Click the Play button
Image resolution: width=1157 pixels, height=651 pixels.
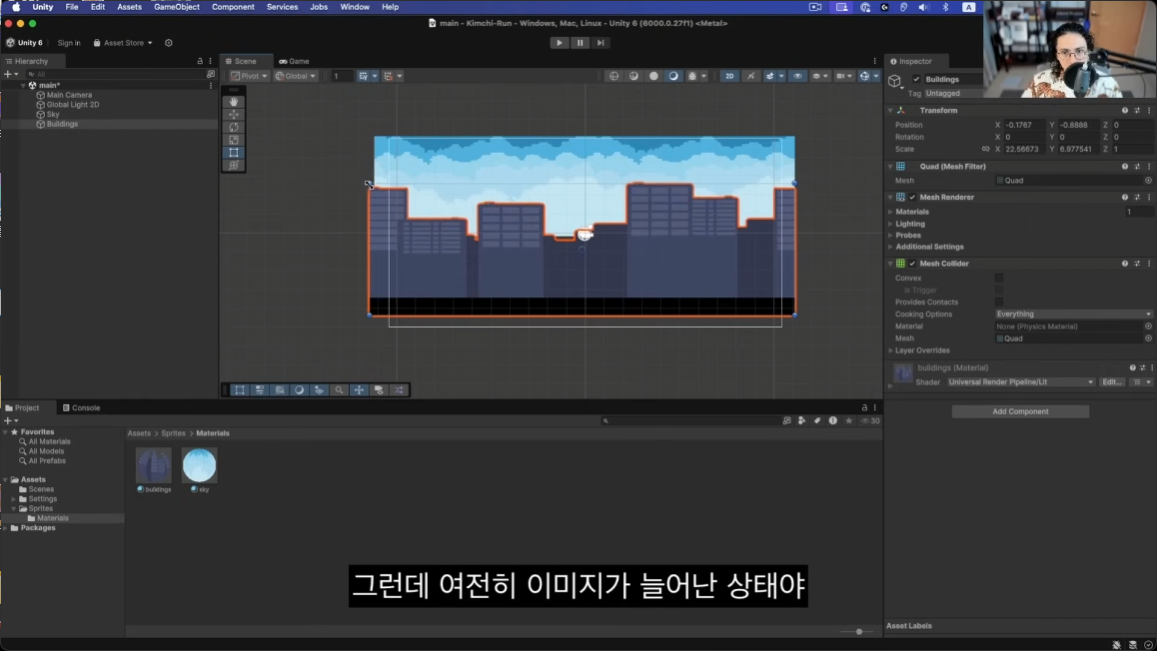tap(559, 43)
